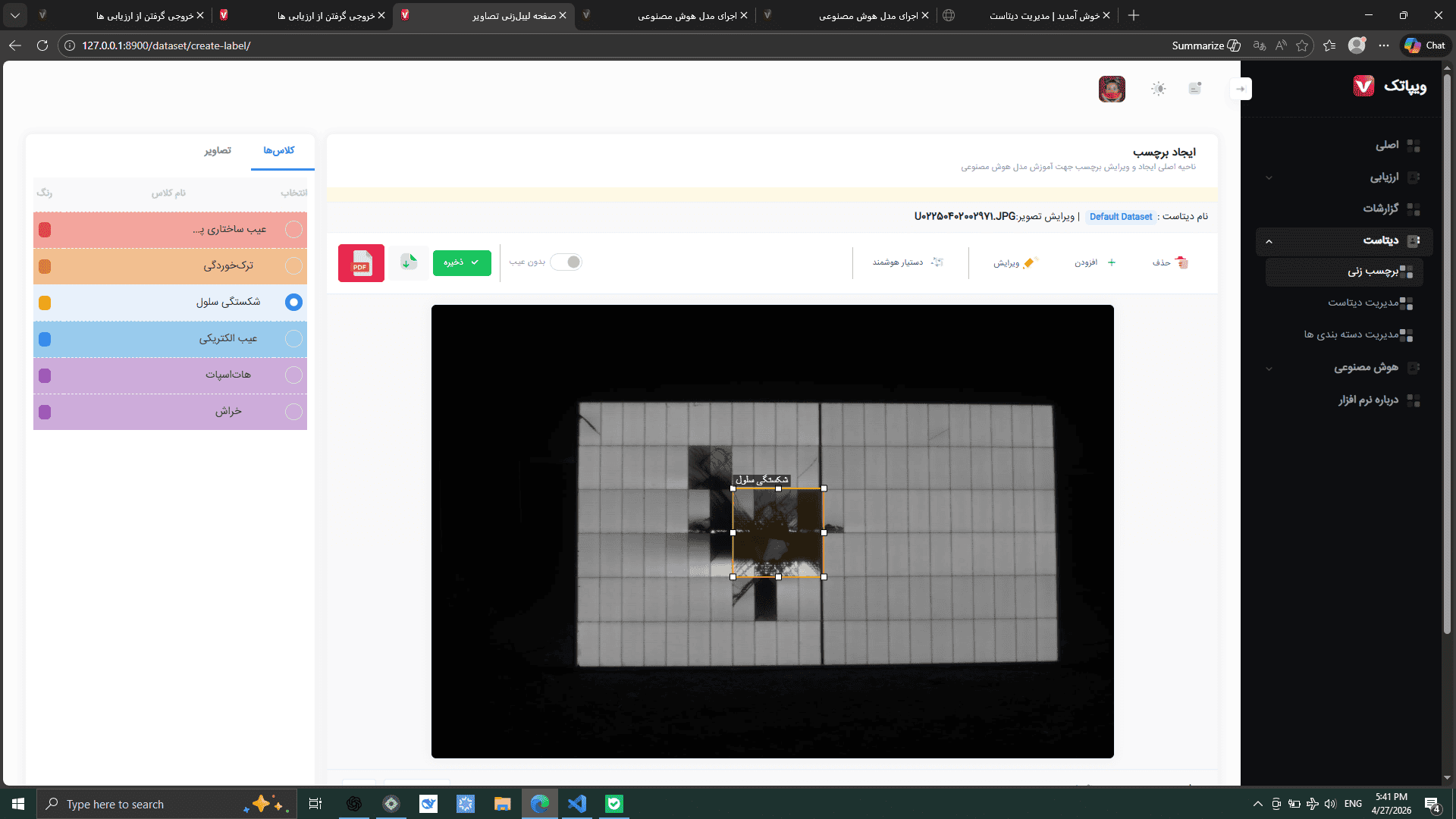Collapse sidebar with the arrow button
Screen dimensions: 1456x819
pyautogui.click(x=1241, y=89)
